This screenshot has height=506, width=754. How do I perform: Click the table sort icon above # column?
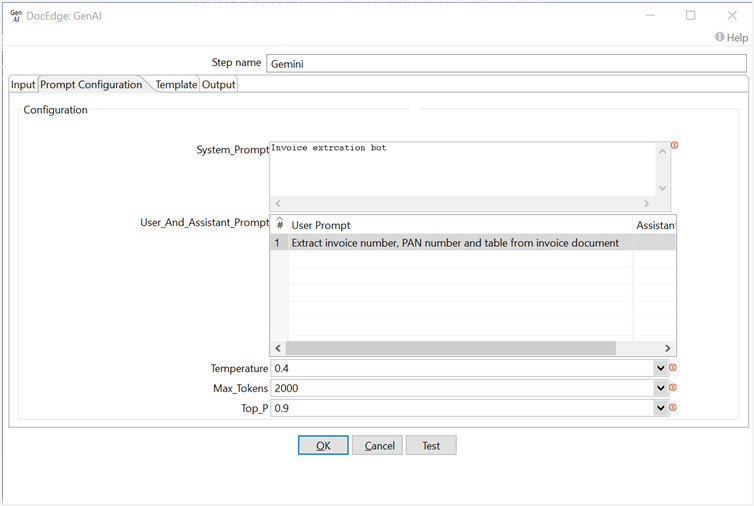[280, 222]
